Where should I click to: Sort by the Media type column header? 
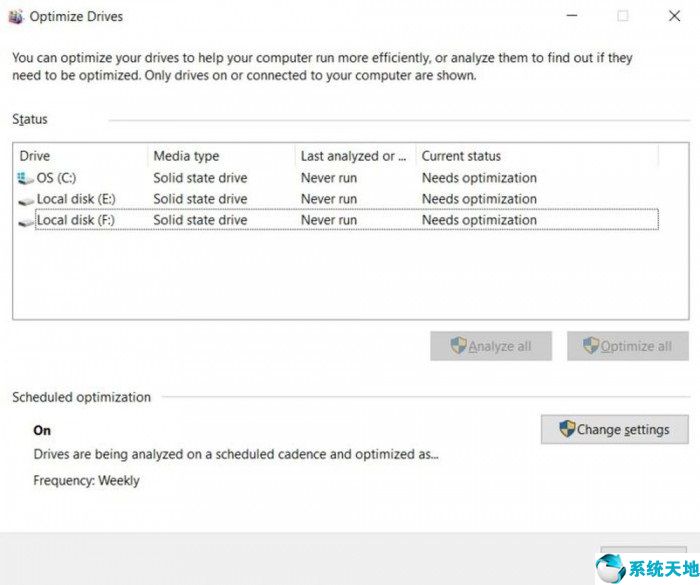(221, 156)
